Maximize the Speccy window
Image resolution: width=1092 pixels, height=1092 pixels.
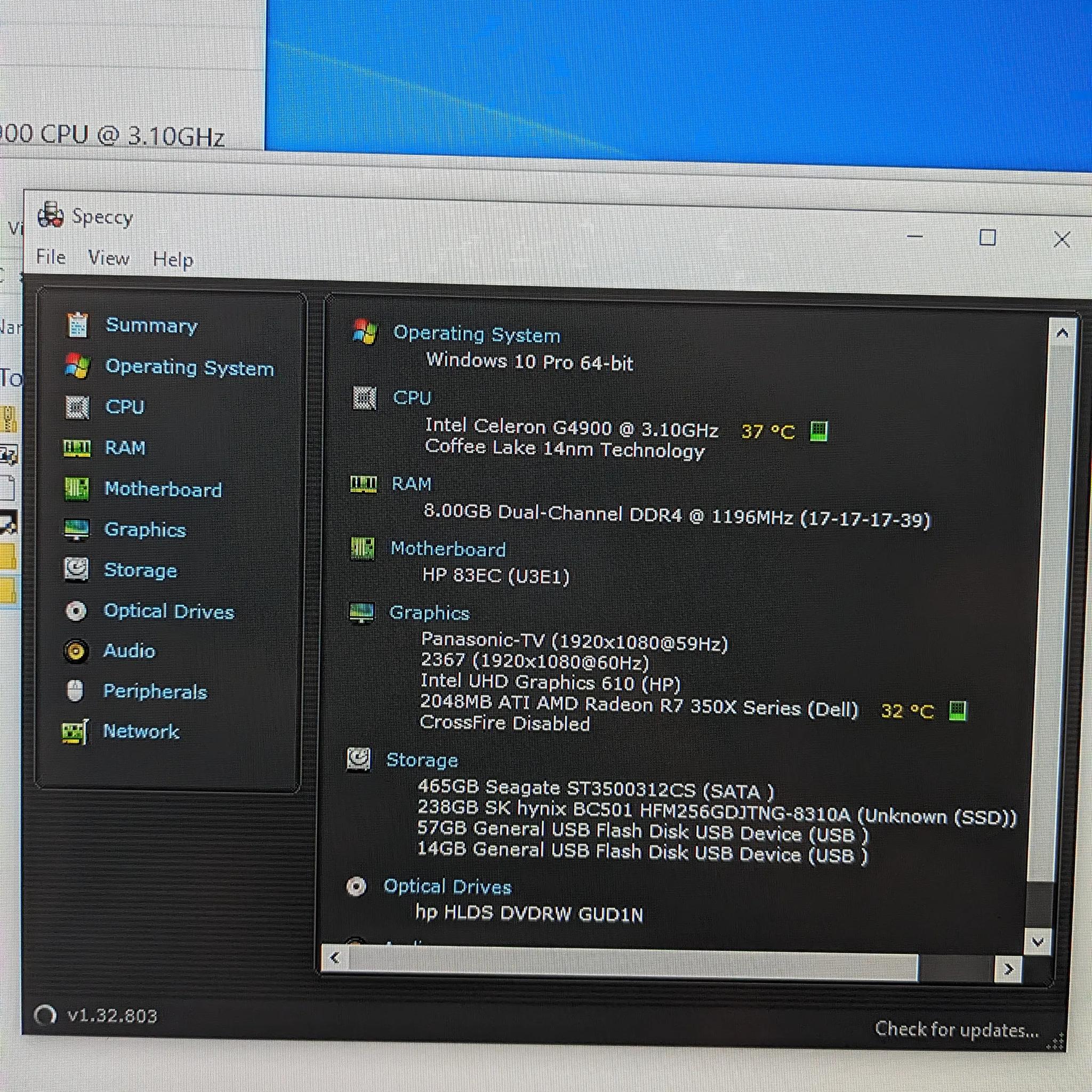(987, 237)
